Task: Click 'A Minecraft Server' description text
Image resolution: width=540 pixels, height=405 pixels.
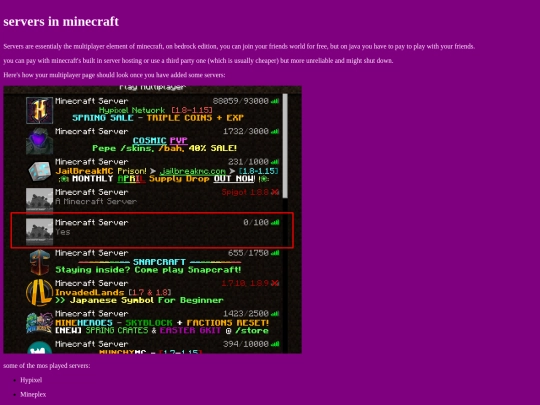Action: tap(96, 201)
